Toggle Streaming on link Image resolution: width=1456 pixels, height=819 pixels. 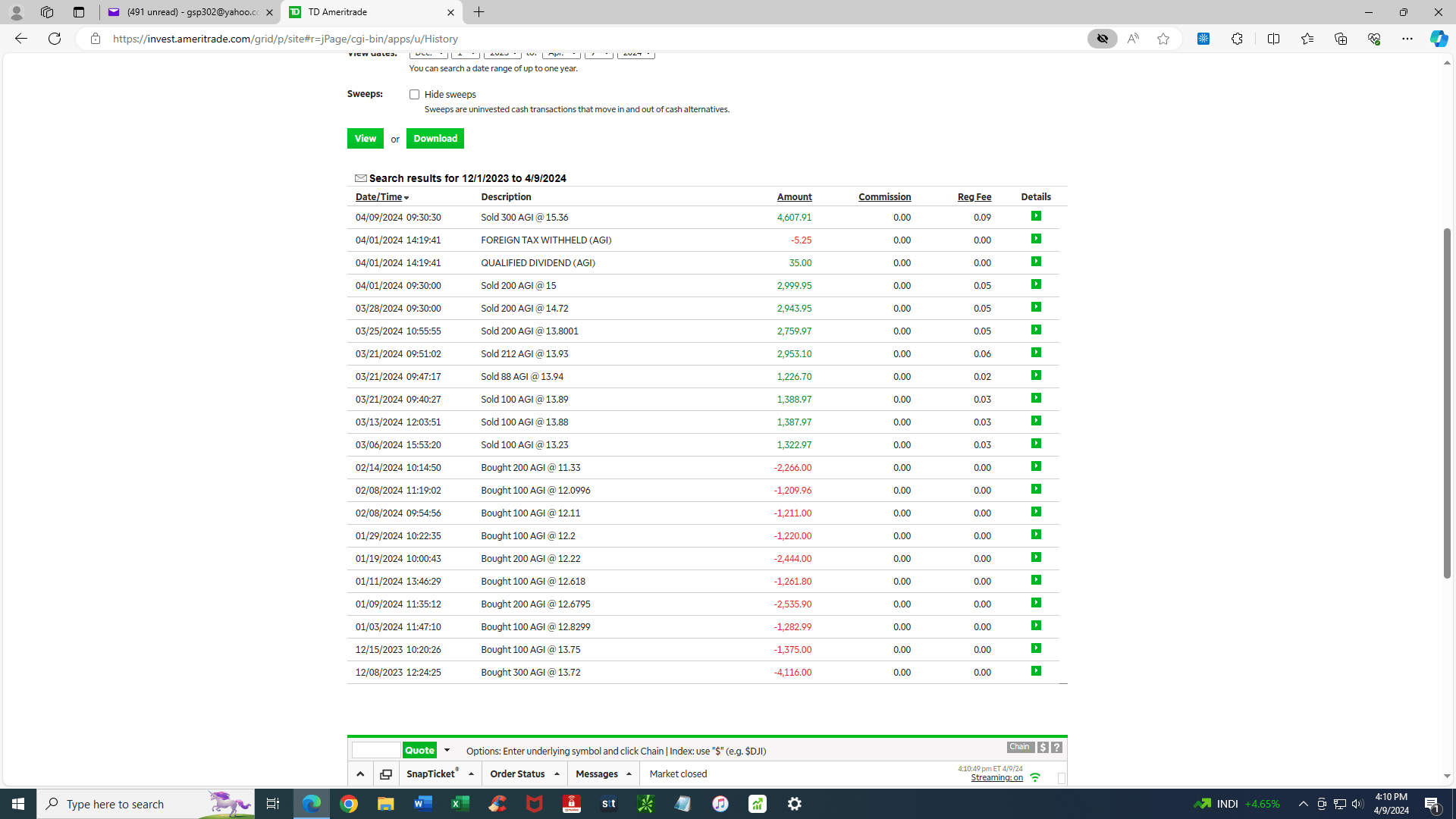996,778
